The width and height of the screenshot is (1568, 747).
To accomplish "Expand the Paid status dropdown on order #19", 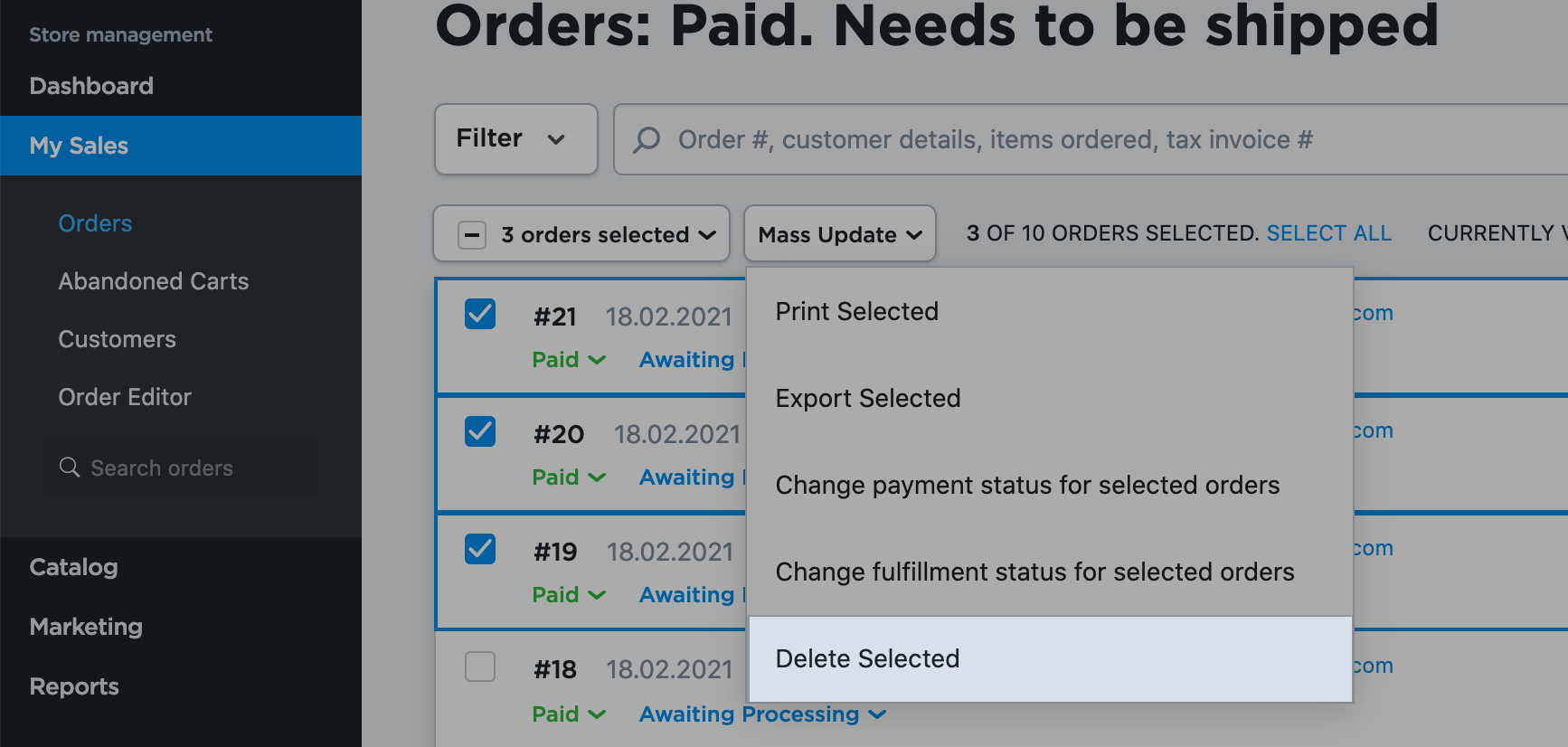I will pyautogui.click(x=568, y=594).
